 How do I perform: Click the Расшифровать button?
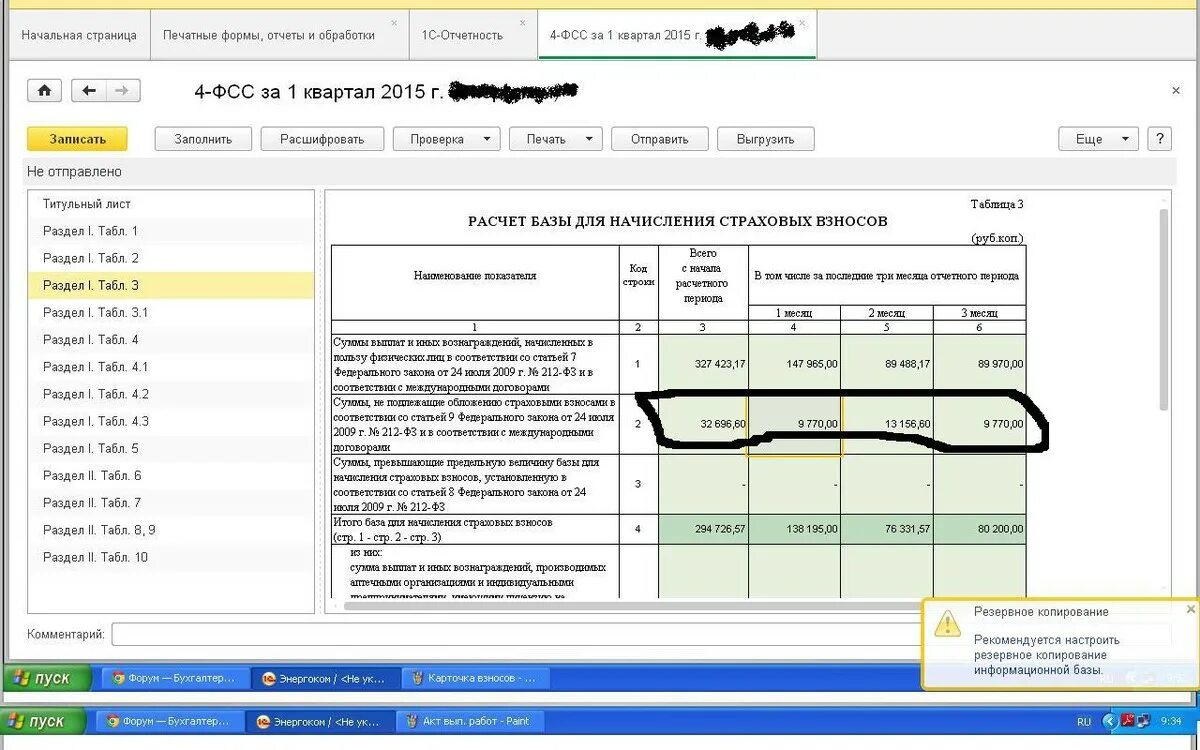pyautogui.click(x=322, y=139)
